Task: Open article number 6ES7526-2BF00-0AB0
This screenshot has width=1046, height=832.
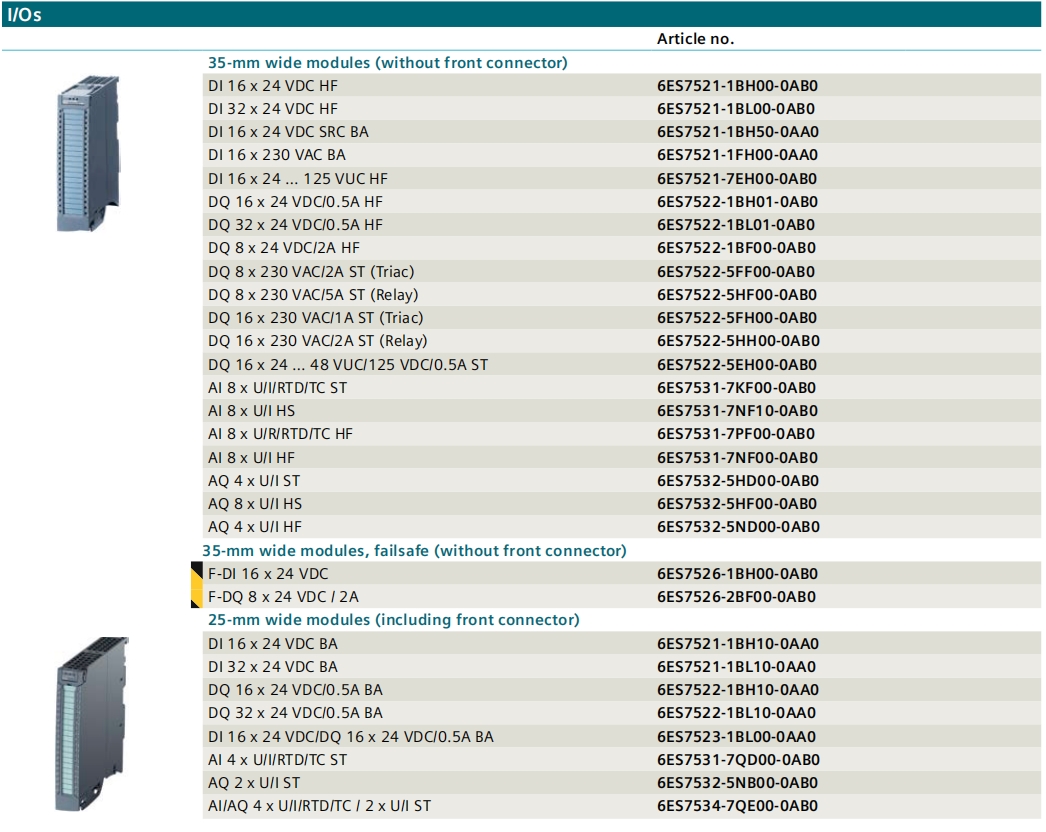Action: (736, 597)
